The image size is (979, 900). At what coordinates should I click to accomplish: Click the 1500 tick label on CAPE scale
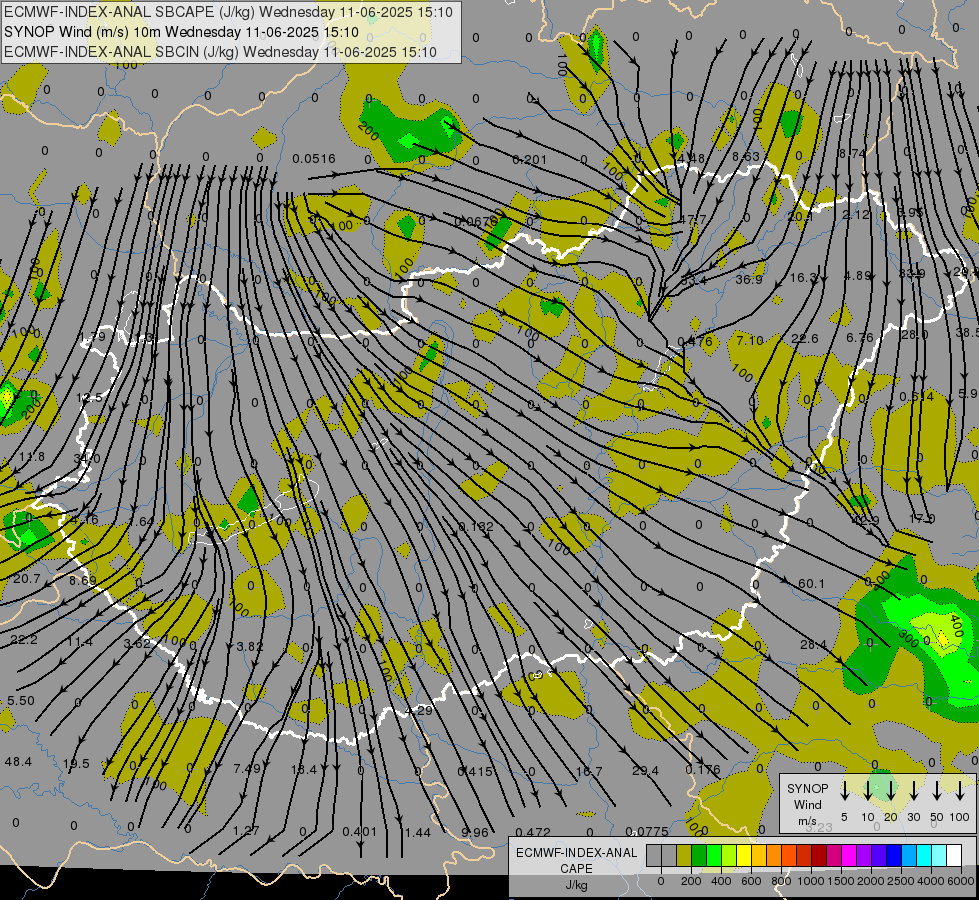(841, 881)
